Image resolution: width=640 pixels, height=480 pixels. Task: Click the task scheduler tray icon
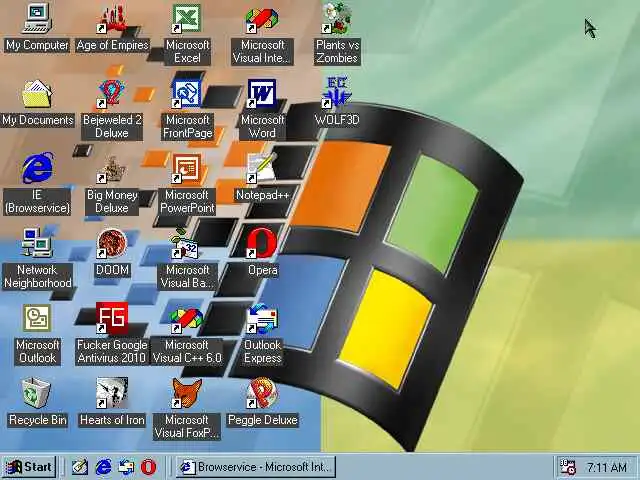tap(568, 467)
